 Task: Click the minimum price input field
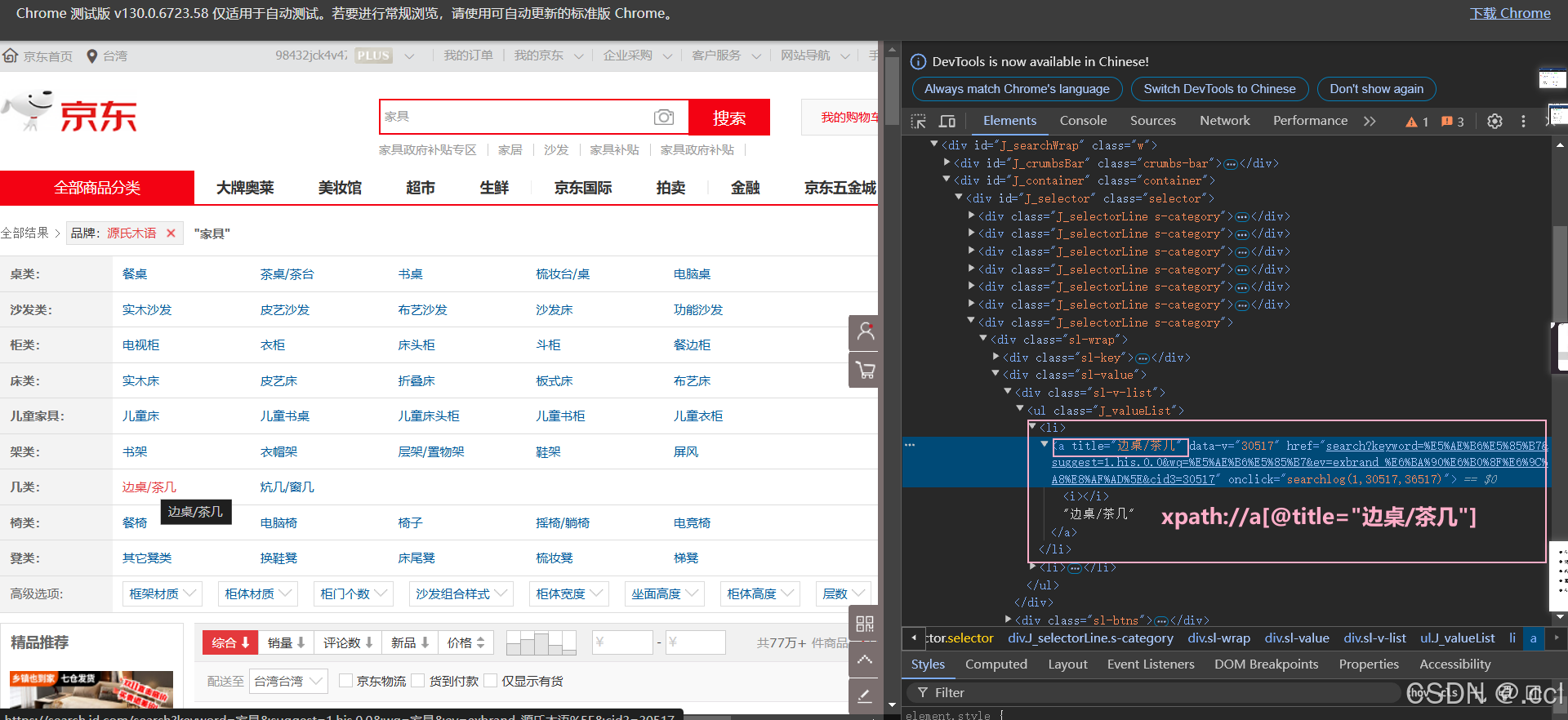(x=622, y=642)
